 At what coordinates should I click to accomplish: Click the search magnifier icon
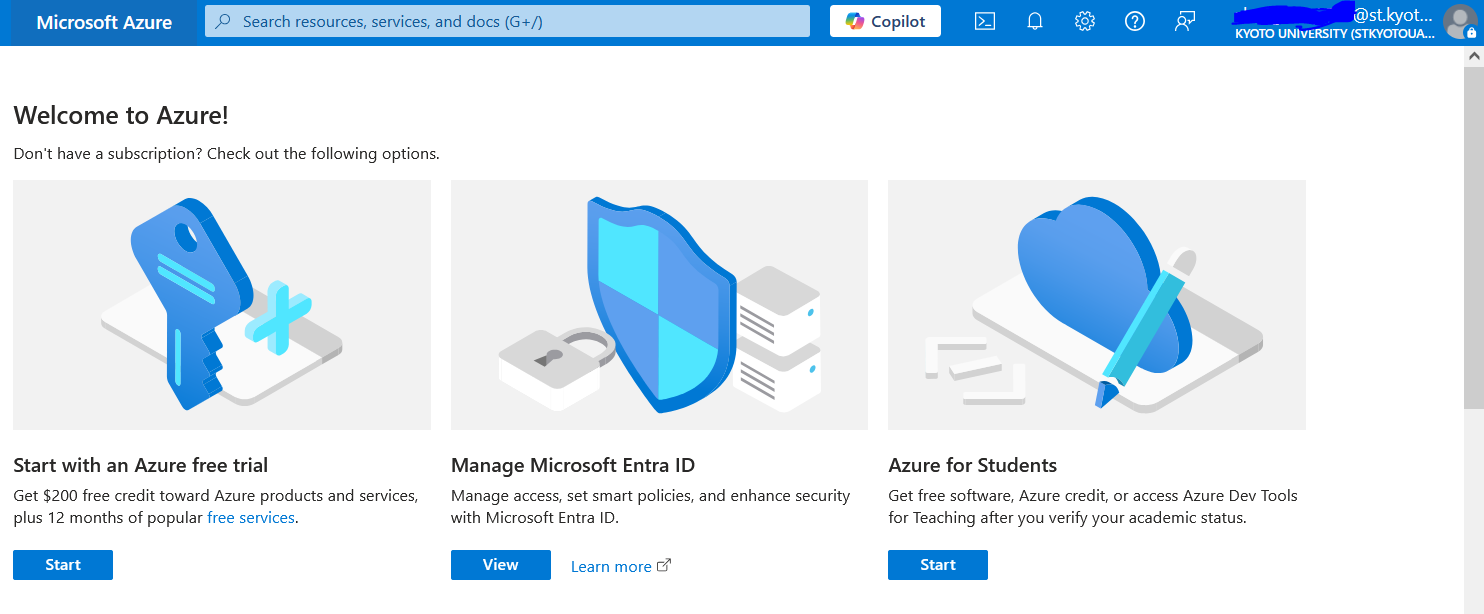222,21
